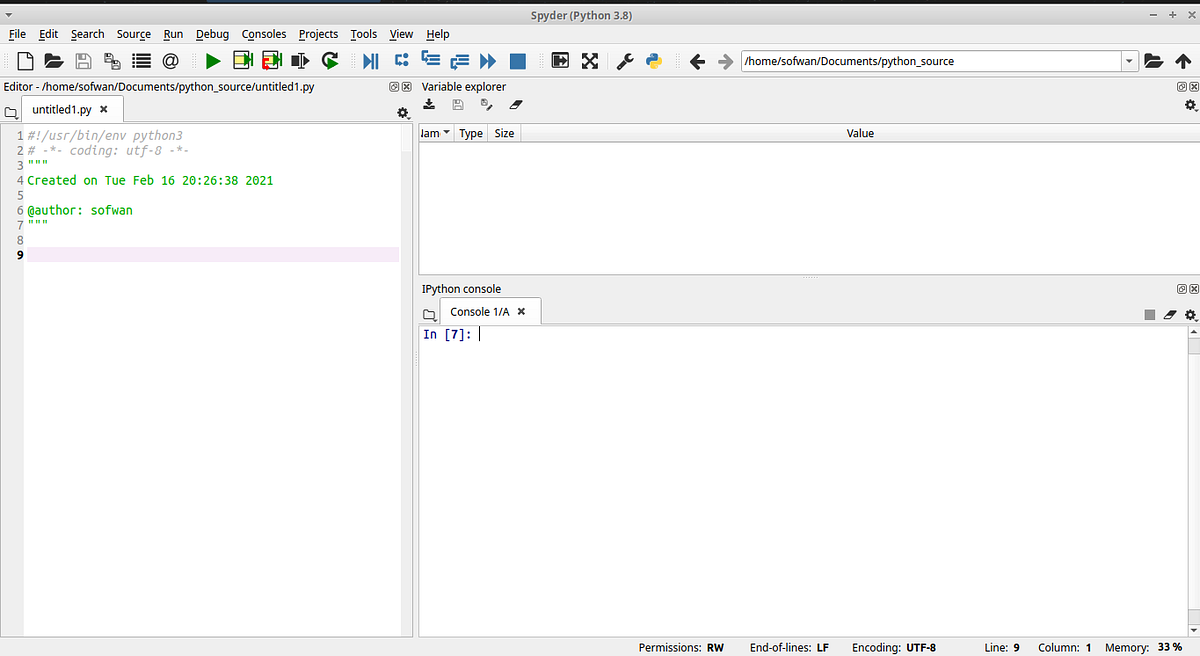Screen dimensions: 1200x656
Task: Navigate back with the left arrow
Action: pyautogui.click(x=697, y=60)
